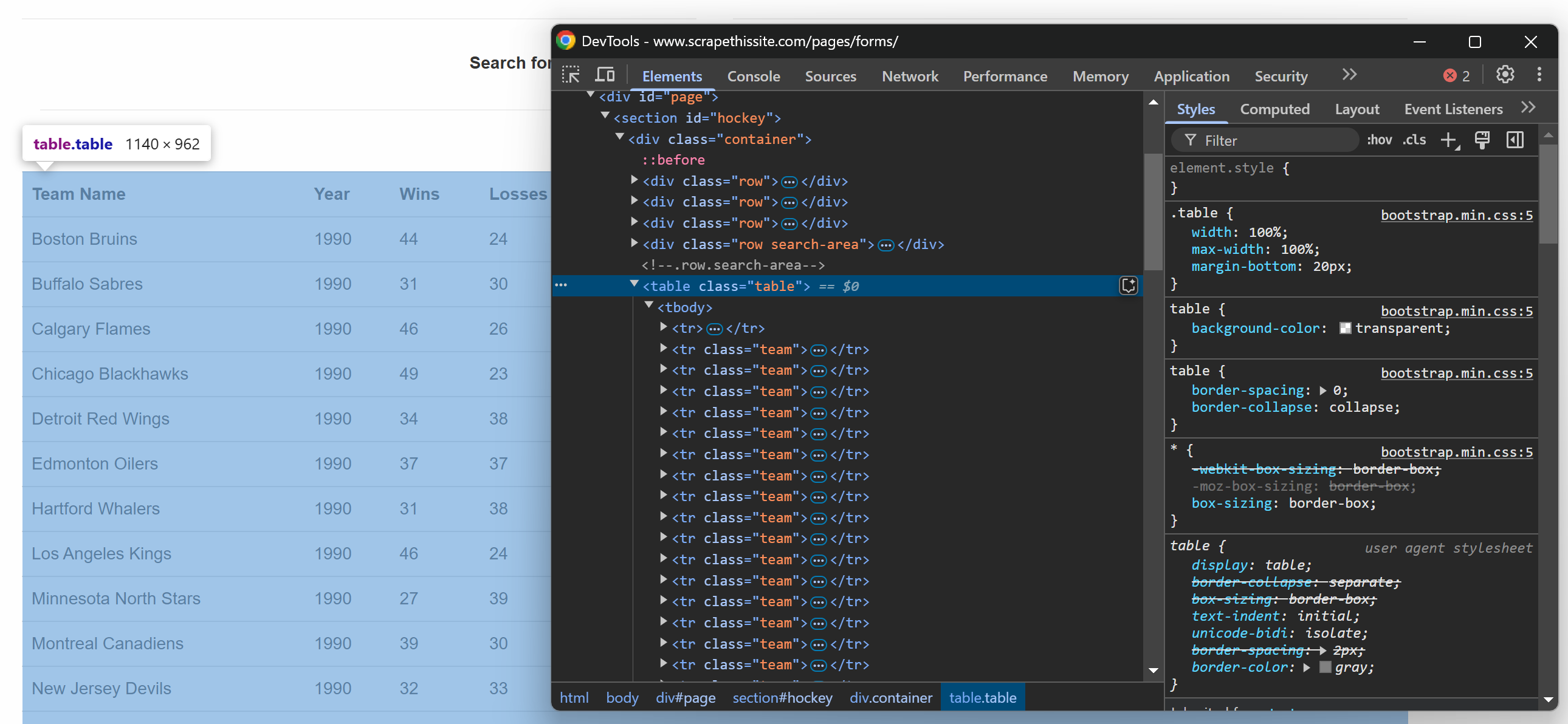Toggle the .cls element classes panel
Viewport: 1568px width, 724px height.
(1414, 140)
